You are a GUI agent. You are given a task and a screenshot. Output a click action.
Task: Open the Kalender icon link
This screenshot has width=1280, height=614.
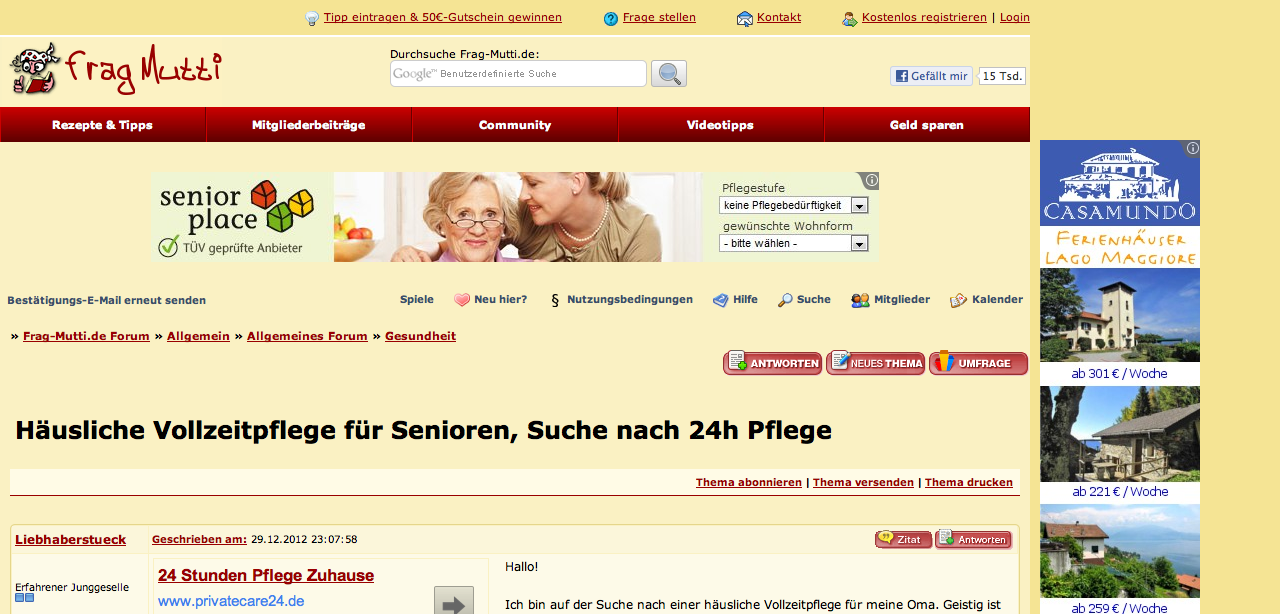[958, 300]
